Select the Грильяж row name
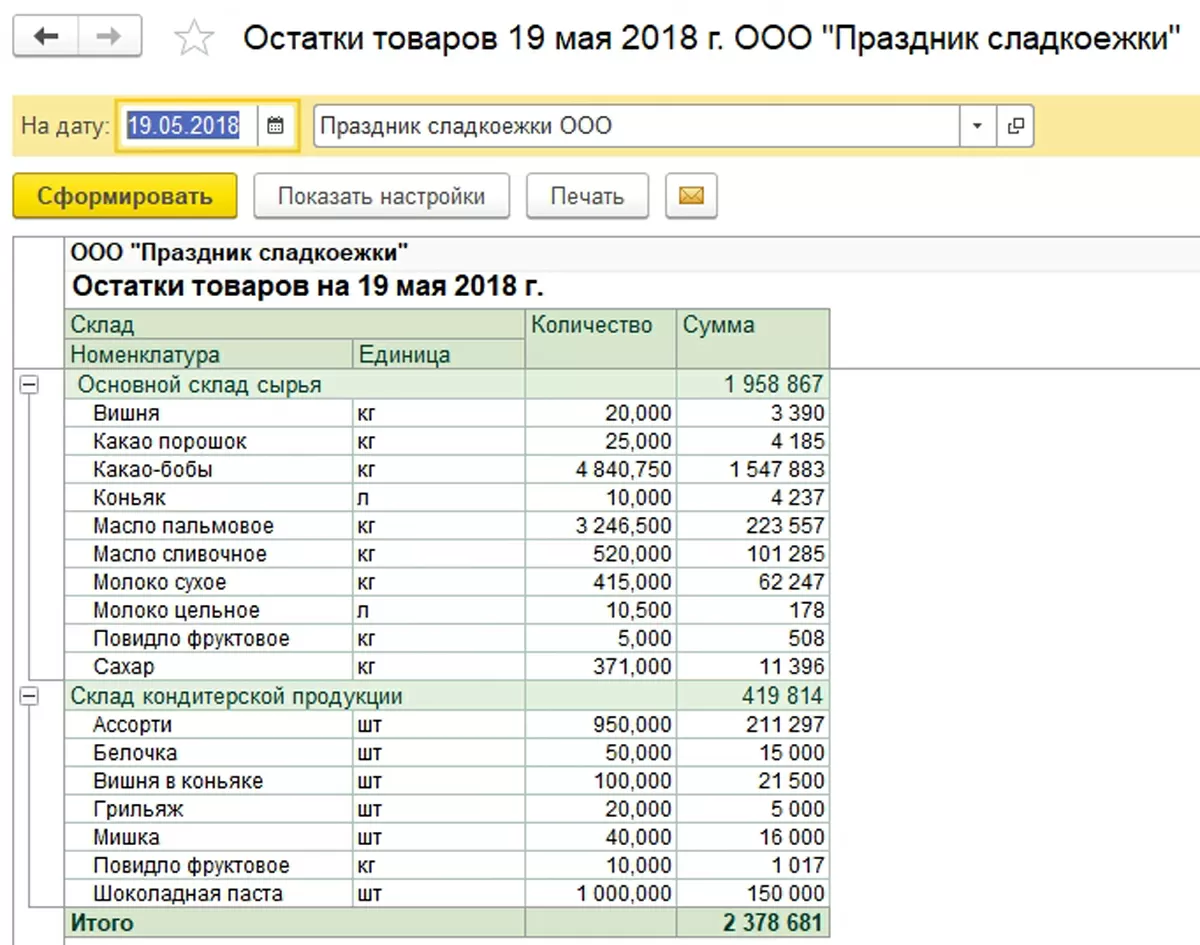This screenshot has height=945, width=1200. (138, 809)
